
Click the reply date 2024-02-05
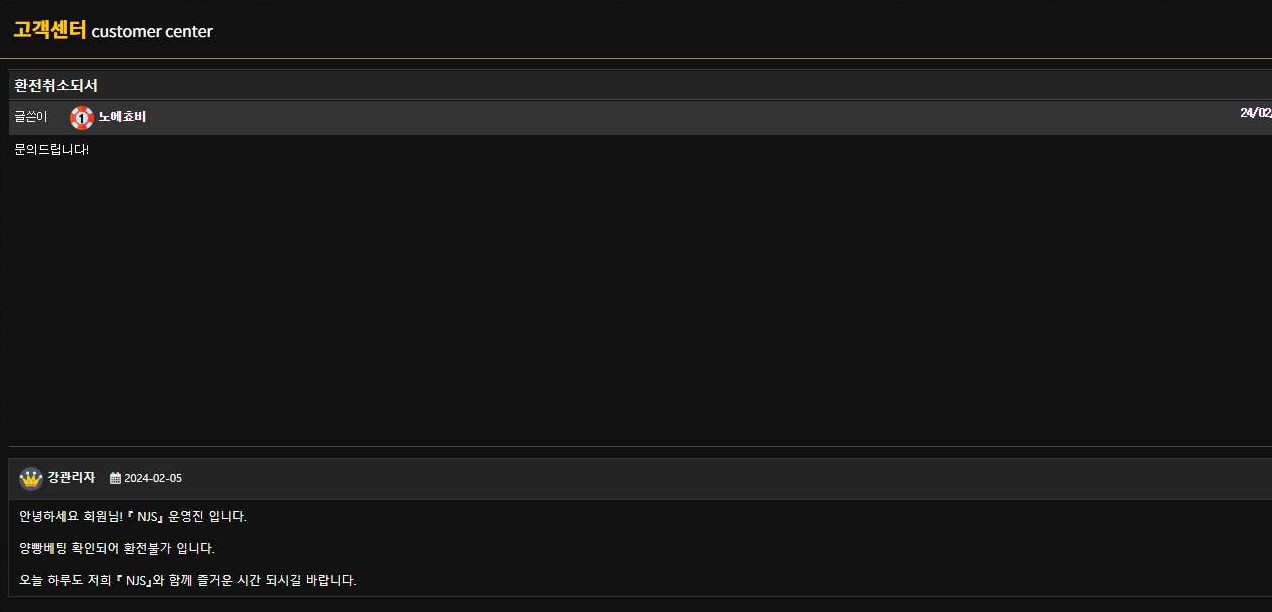[x=153, y=479]
